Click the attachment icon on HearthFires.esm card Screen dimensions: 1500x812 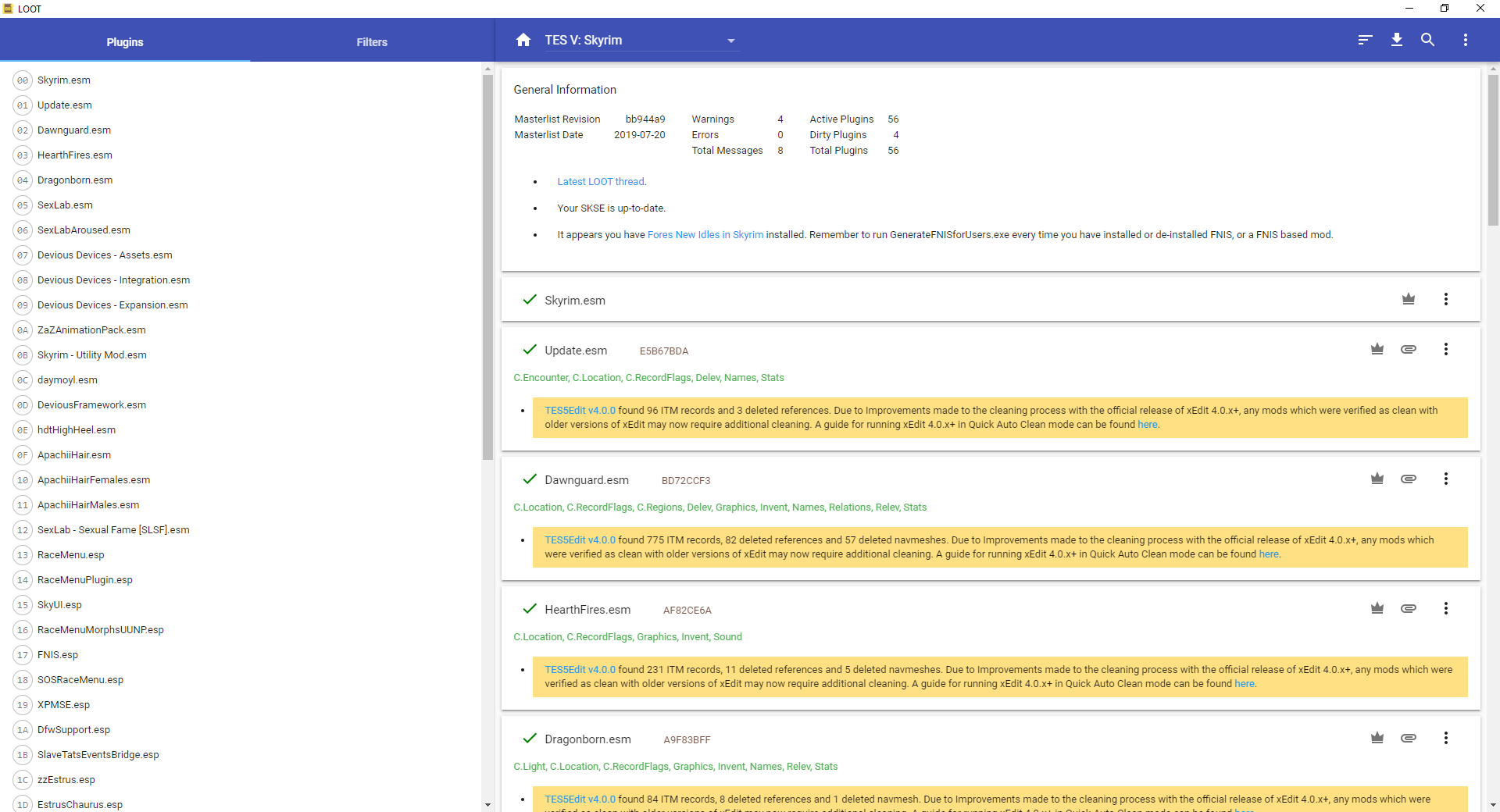tap(1409, 608)
